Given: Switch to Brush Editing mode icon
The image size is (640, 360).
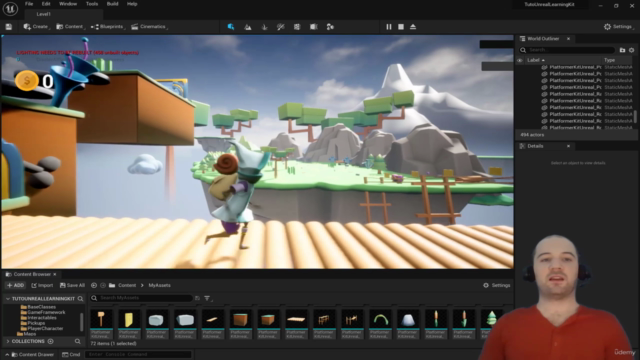Looking at the screenshot, I should [x=313, y=27].
